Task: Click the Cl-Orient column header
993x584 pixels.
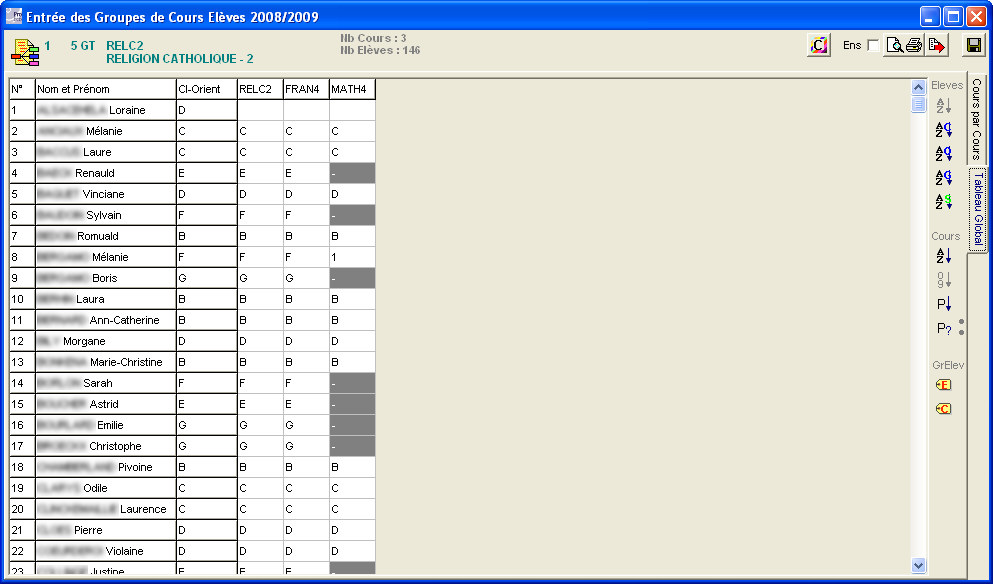Action: (x=206, y=89)
